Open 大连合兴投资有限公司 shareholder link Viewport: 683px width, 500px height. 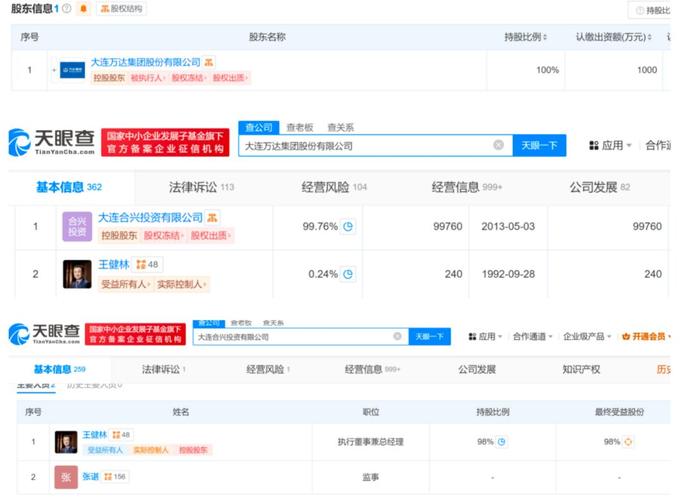[x=150, y=217]
